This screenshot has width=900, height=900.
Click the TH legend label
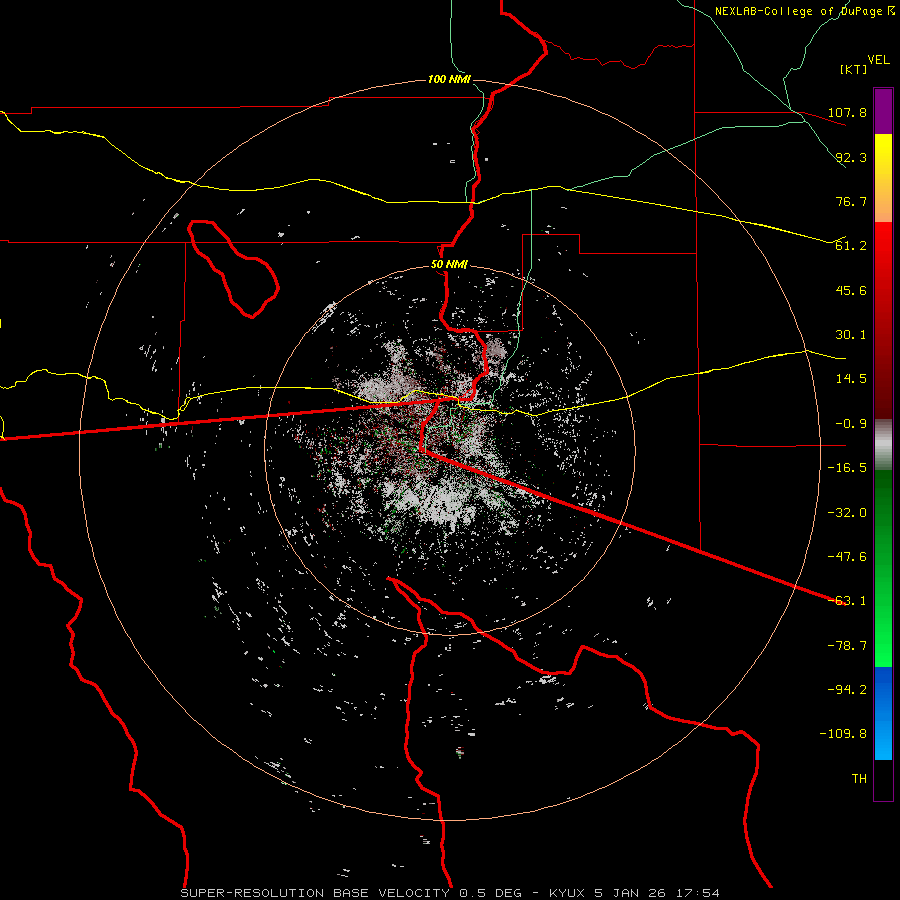(x=859, y=779)
